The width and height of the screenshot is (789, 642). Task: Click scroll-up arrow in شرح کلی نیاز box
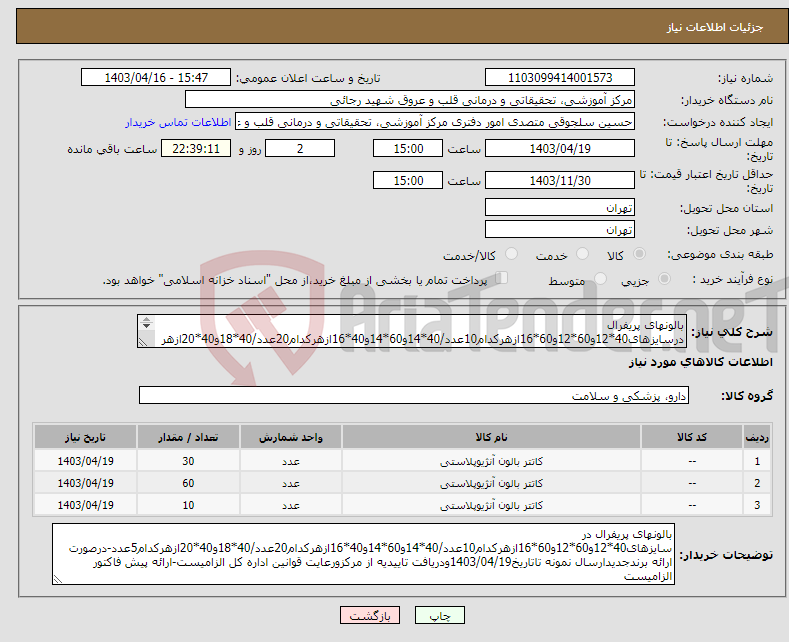[146, 319]
